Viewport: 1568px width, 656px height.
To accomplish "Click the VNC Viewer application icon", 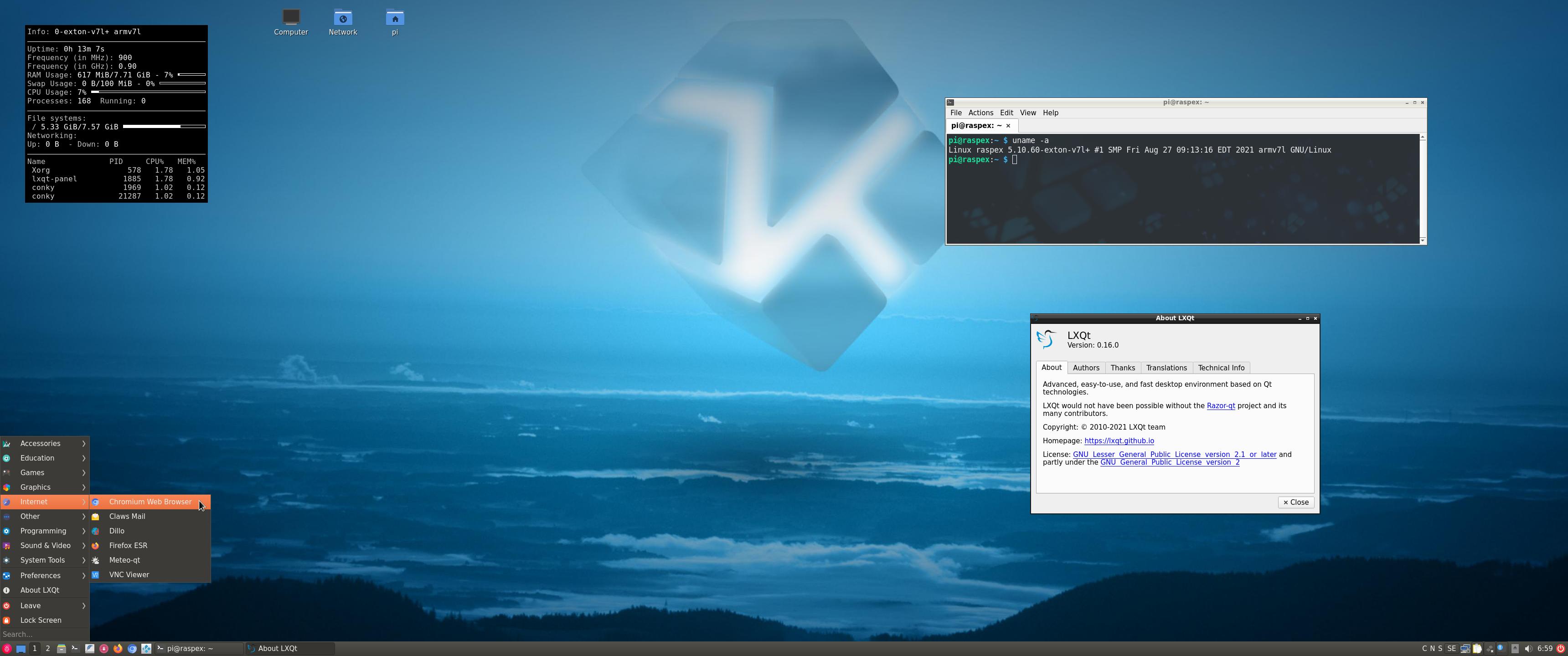I will (x=97, y=574).
